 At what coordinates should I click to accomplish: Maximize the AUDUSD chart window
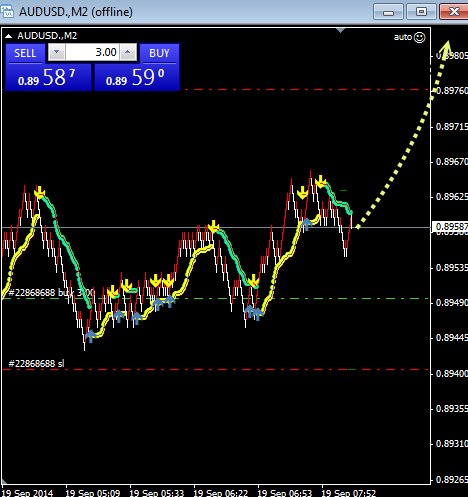[x=421, y=12]
